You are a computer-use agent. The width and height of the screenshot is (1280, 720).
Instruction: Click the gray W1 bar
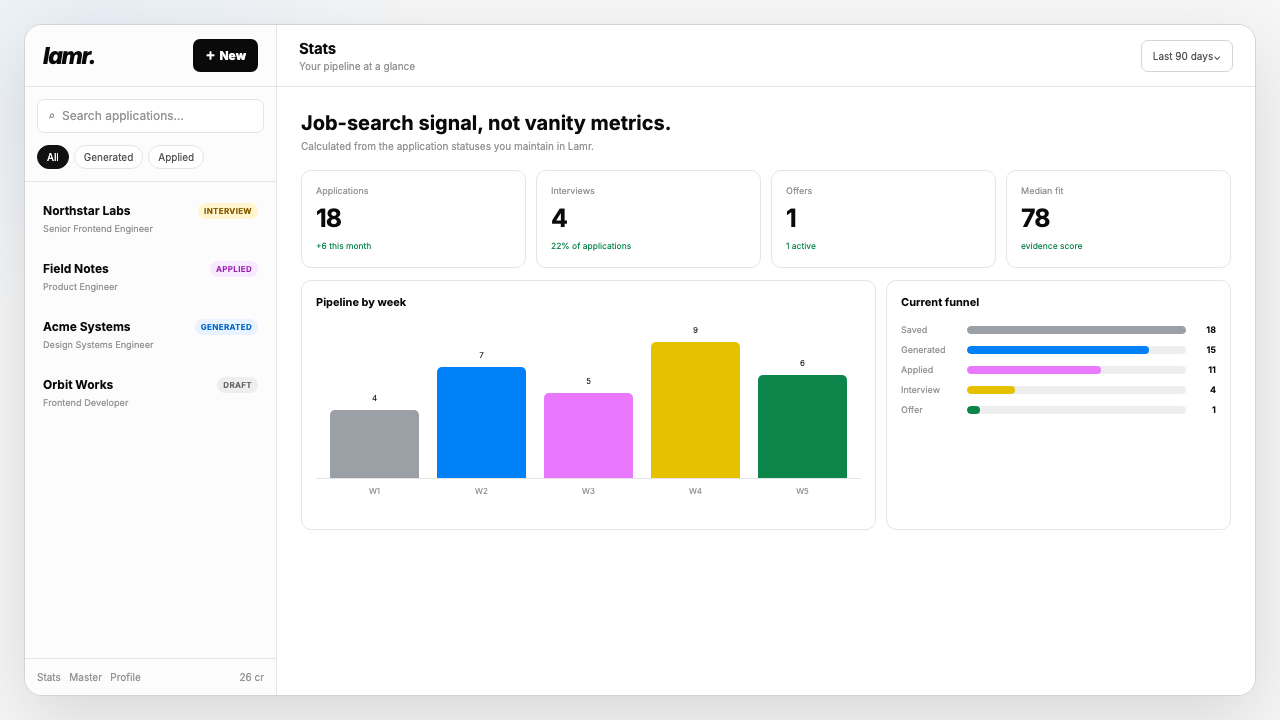coord(374,444)
